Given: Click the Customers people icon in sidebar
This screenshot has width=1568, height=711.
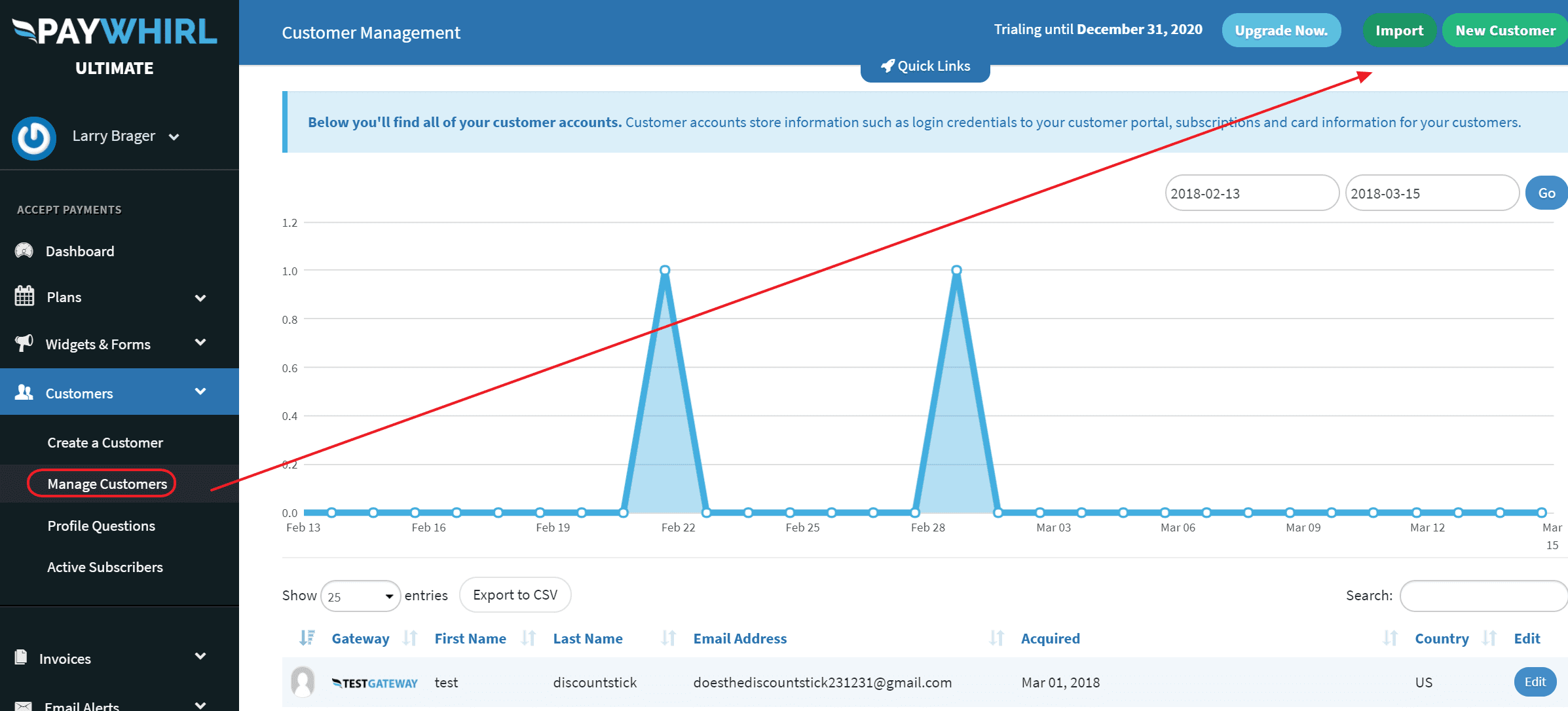Looking at the screenshot, I should pos(24,391).
